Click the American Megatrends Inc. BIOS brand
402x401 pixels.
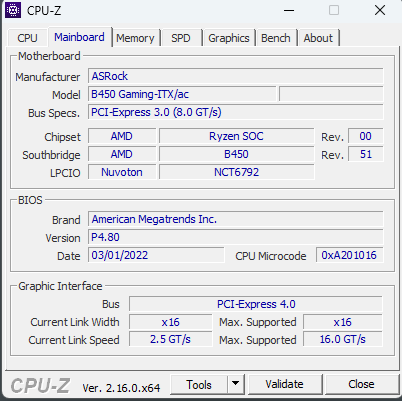click(236, 219)
